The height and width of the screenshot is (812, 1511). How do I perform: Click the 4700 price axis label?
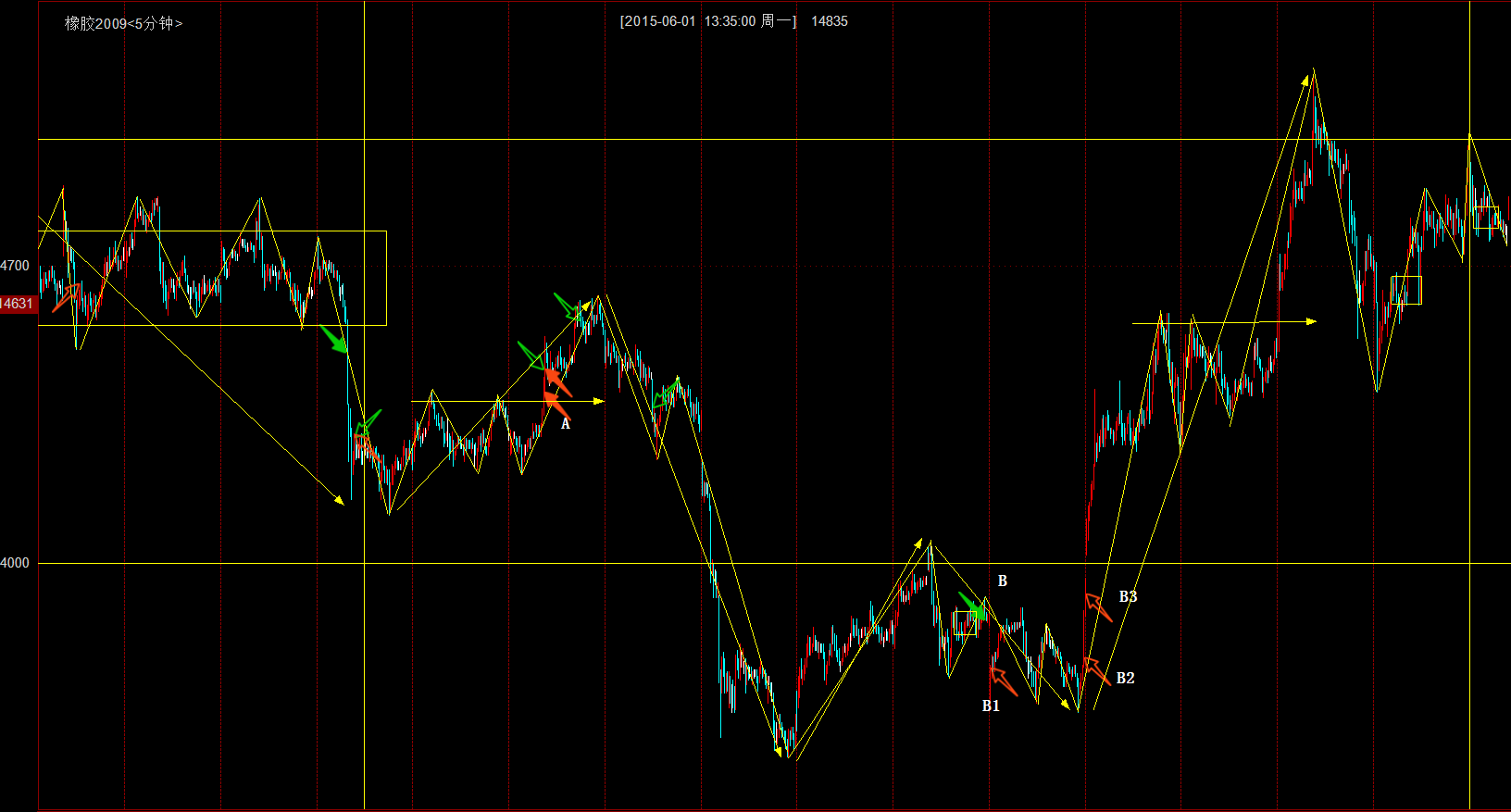[x=15, y=266]
